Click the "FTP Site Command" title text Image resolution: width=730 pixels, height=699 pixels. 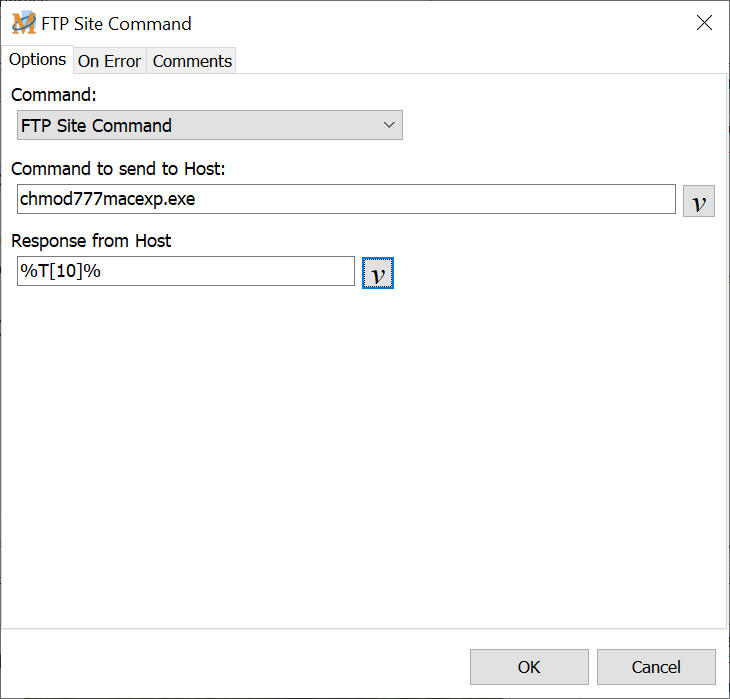[116, 23]
